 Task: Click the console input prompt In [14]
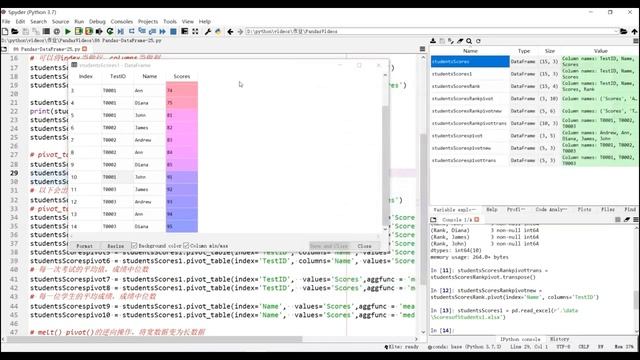(x=442, y=330)
